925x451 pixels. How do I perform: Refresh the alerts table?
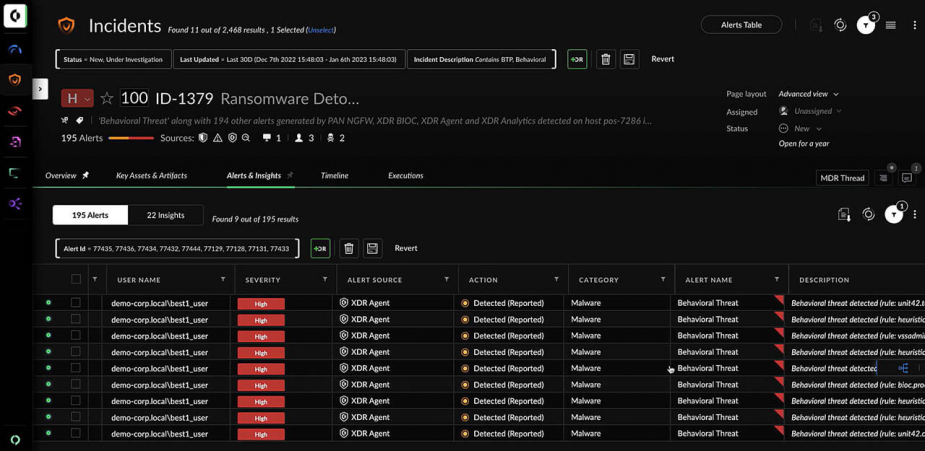click(x=868, y=215)
